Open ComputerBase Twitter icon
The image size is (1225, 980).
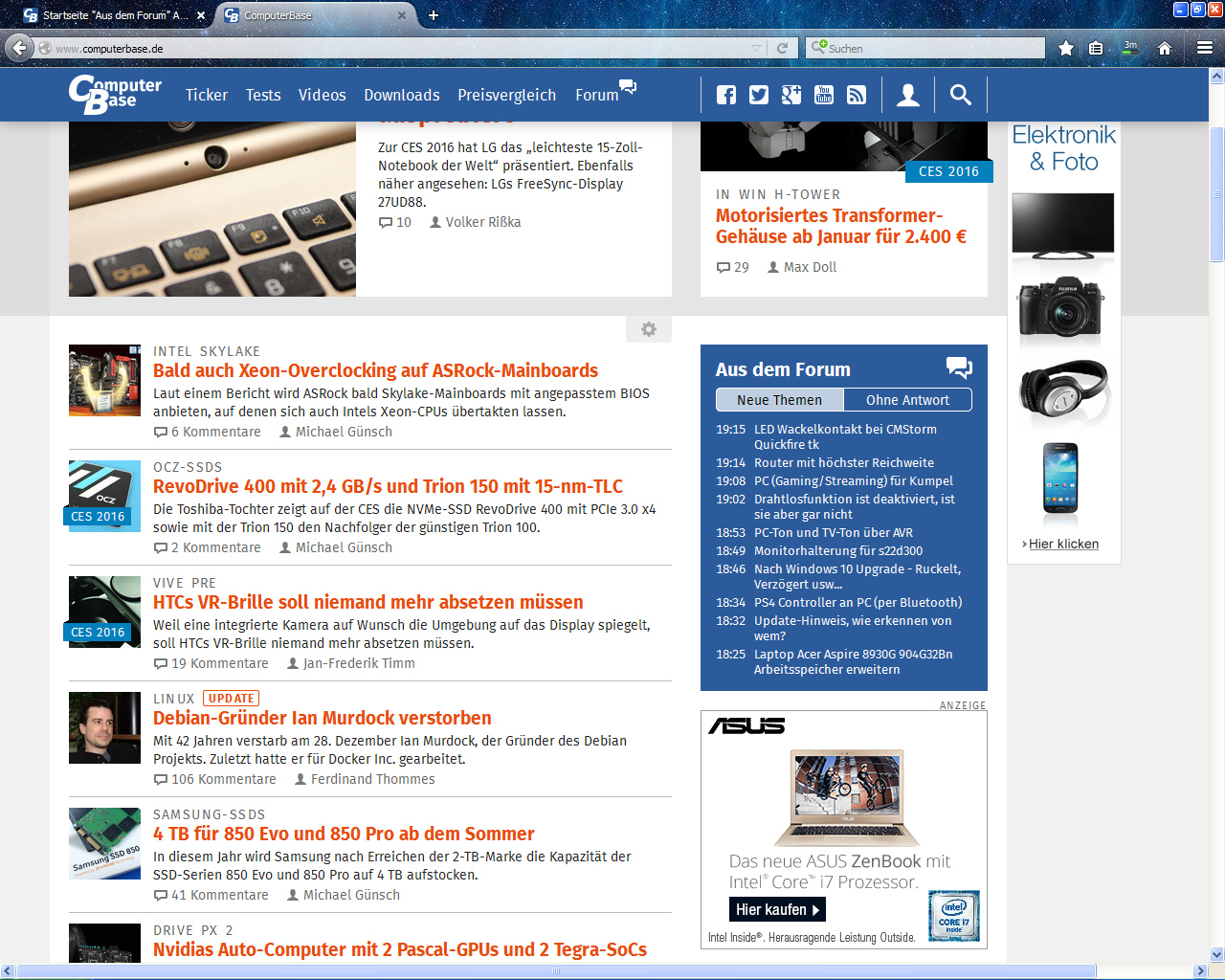(x=759, y=95)
